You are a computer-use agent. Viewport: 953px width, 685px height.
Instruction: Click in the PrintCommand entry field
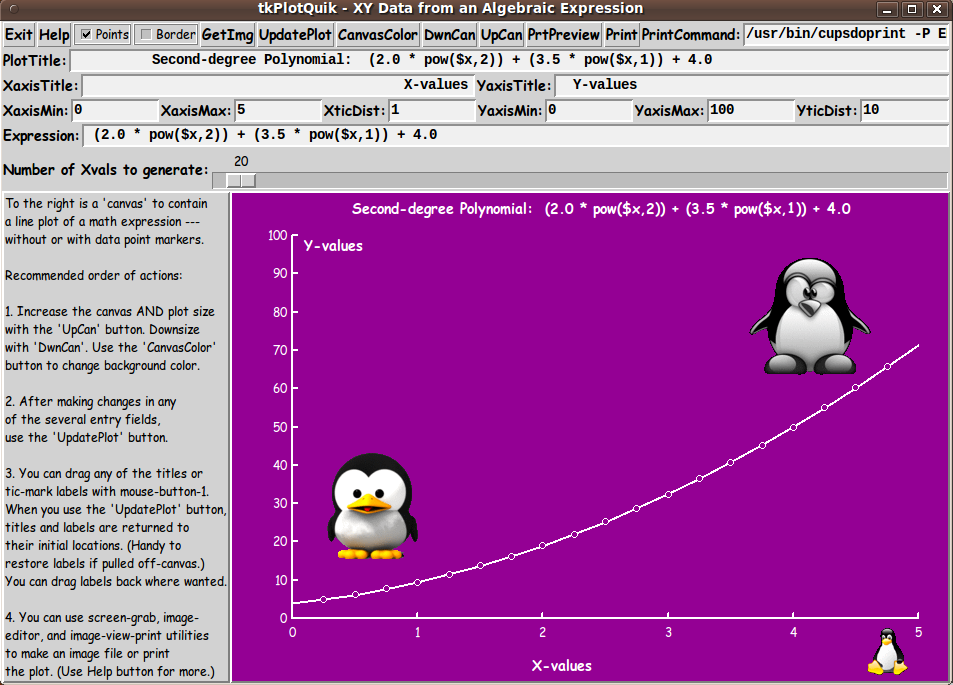click(846, 34)
